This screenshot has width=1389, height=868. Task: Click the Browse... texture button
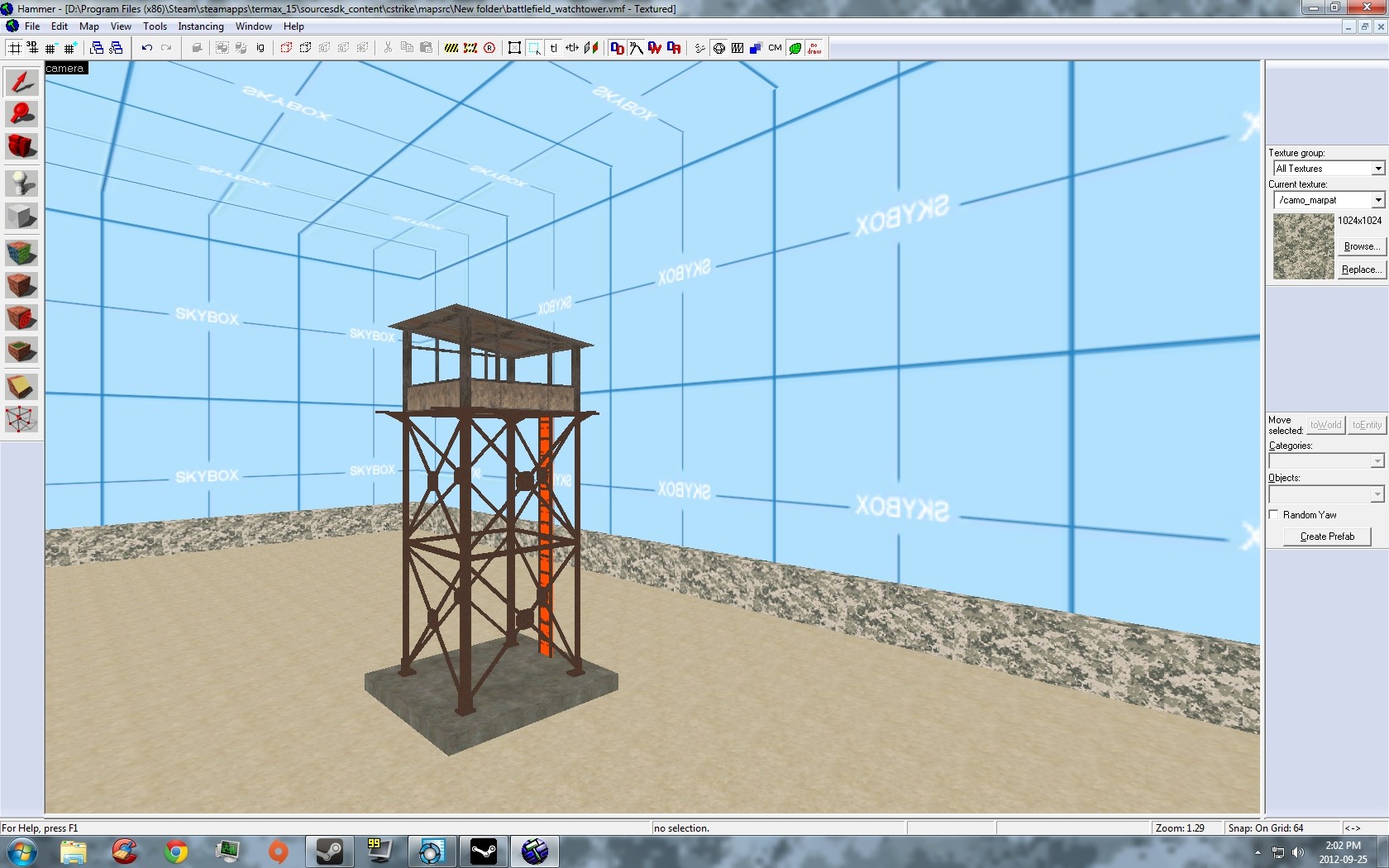click(1361, 246)
